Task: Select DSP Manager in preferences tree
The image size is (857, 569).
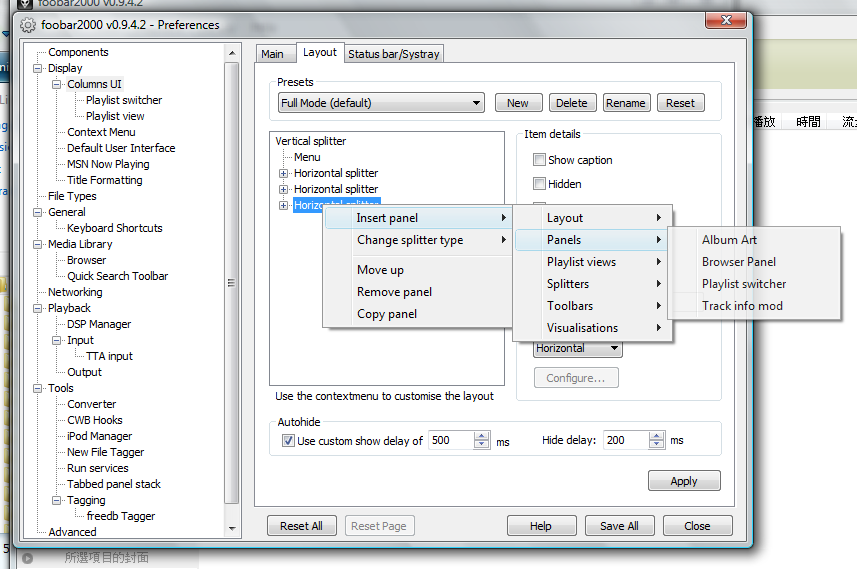Action: pos(99,324)
